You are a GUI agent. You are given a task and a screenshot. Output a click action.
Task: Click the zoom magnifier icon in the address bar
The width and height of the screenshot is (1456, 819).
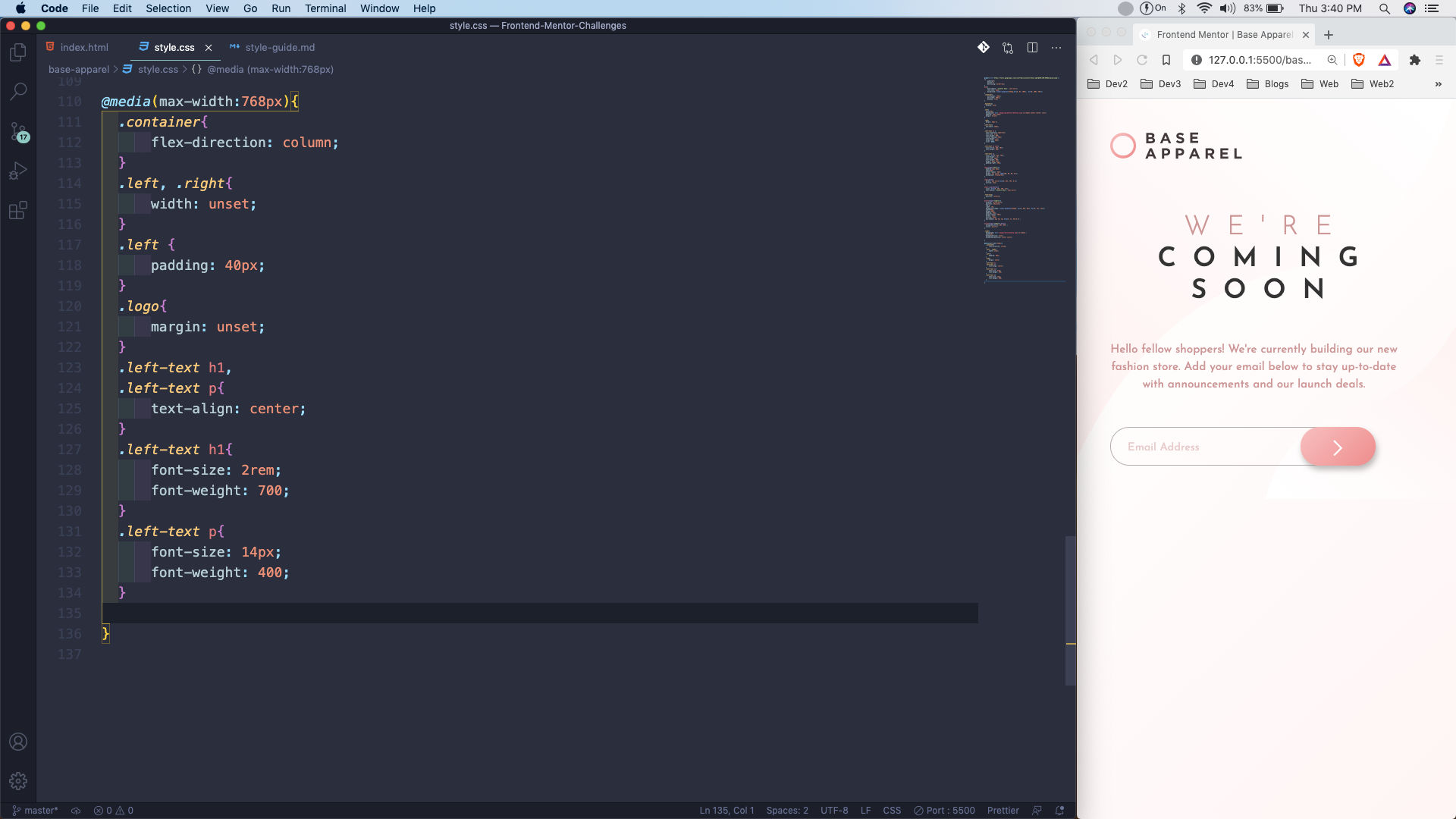point(1332,60)
